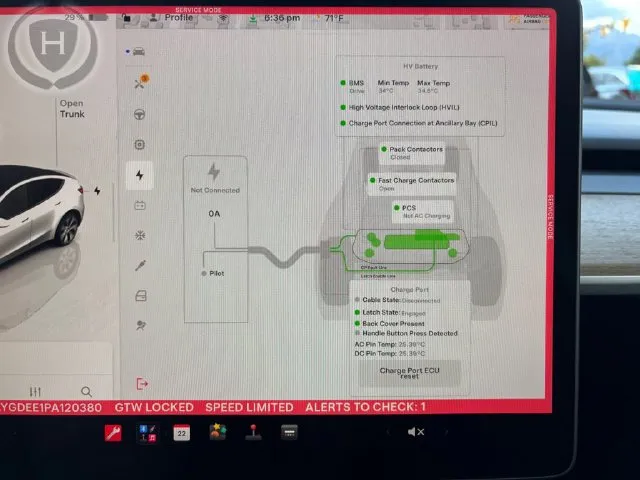Tap the muted volume speaker icon
Viewport: 640px width, 480px height.
click(x=416, y=432)
